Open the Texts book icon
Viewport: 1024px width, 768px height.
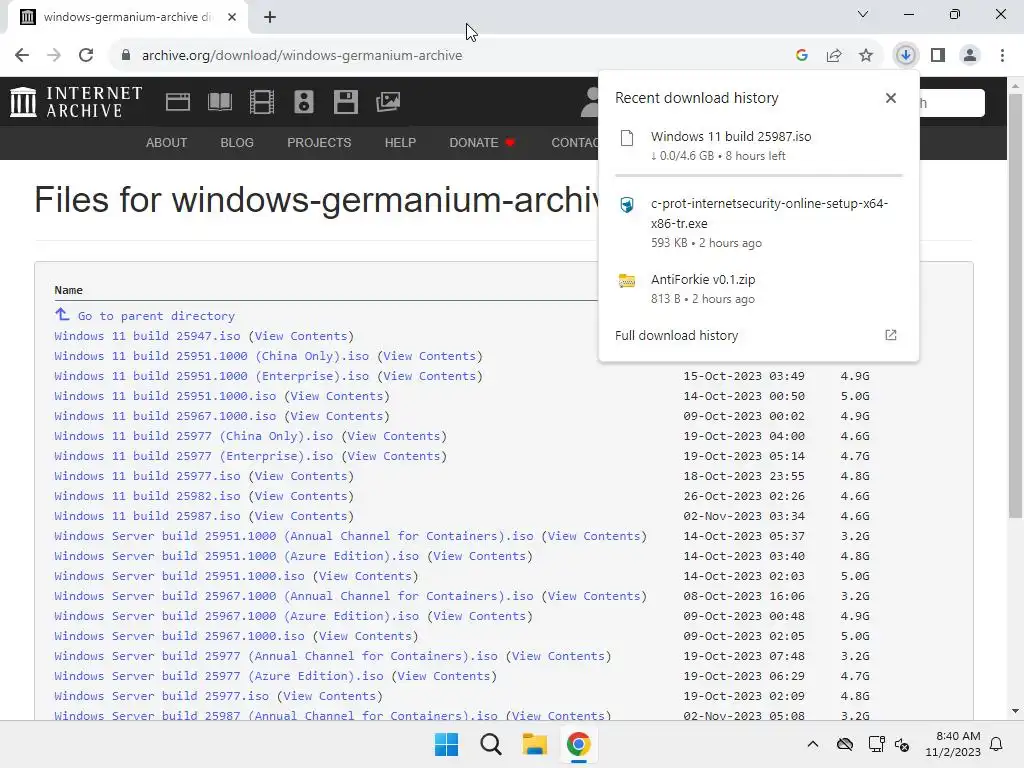219,102
